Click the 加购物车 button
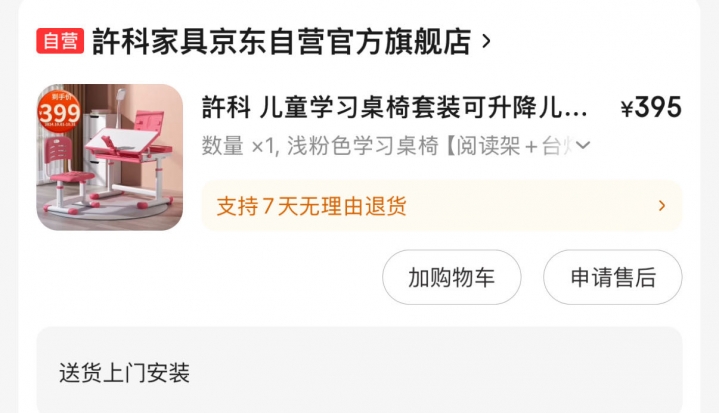 [x=452, y=277]
